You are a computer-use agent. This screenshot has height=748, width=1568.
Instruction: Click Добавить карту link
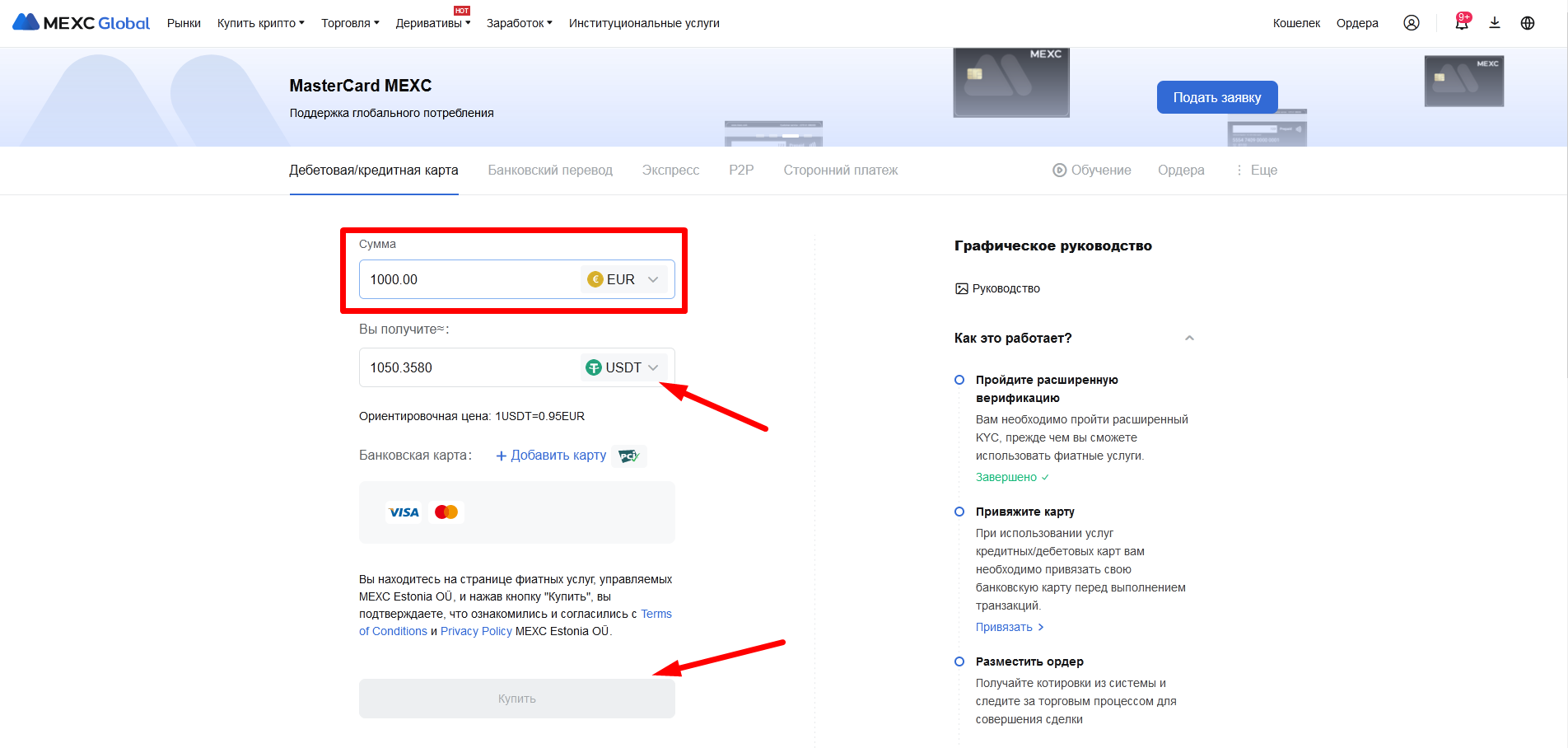tap(551, 456)
